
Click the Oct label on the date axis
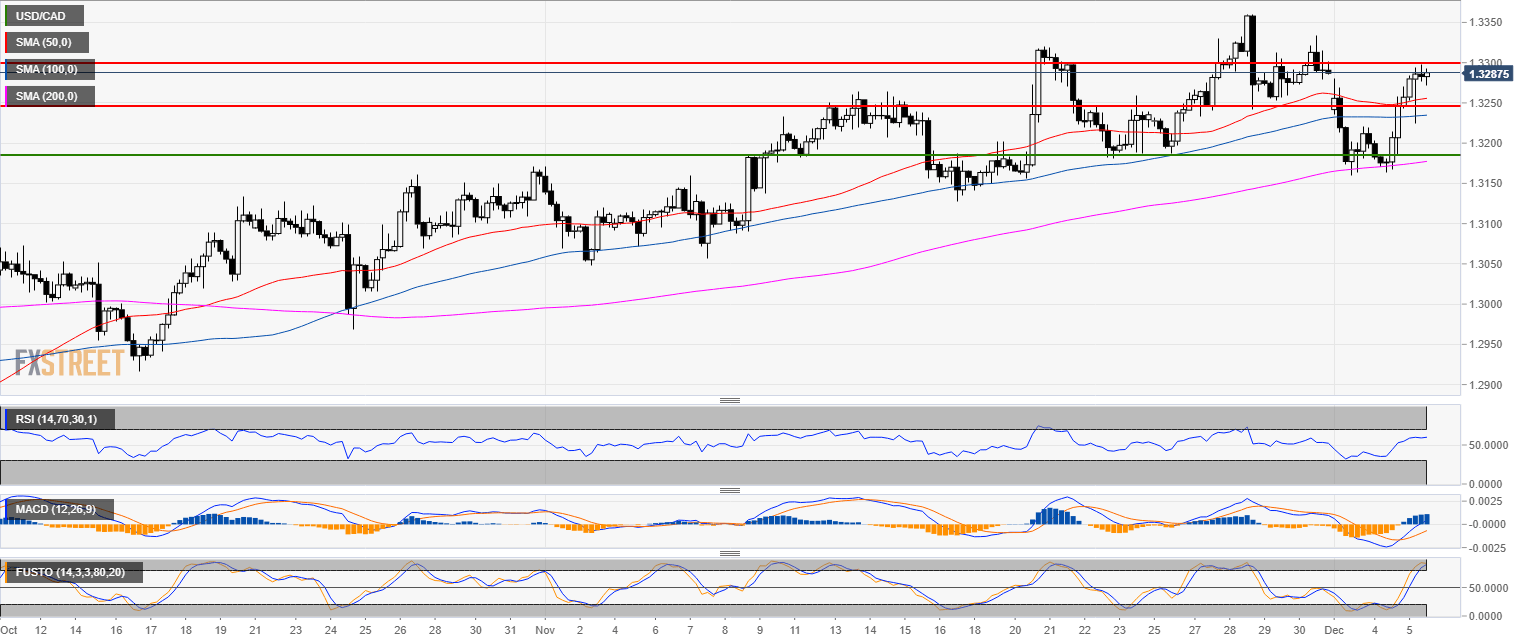click(x=10, y=631)
